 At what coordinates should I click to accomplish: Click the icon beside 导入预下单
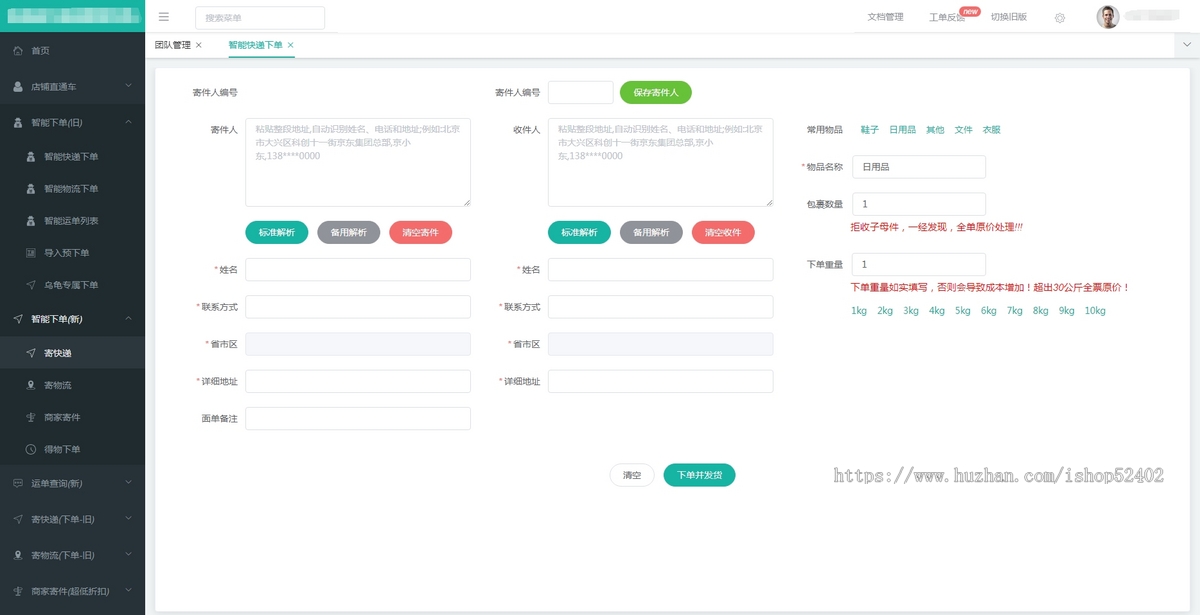coord(31,253)
